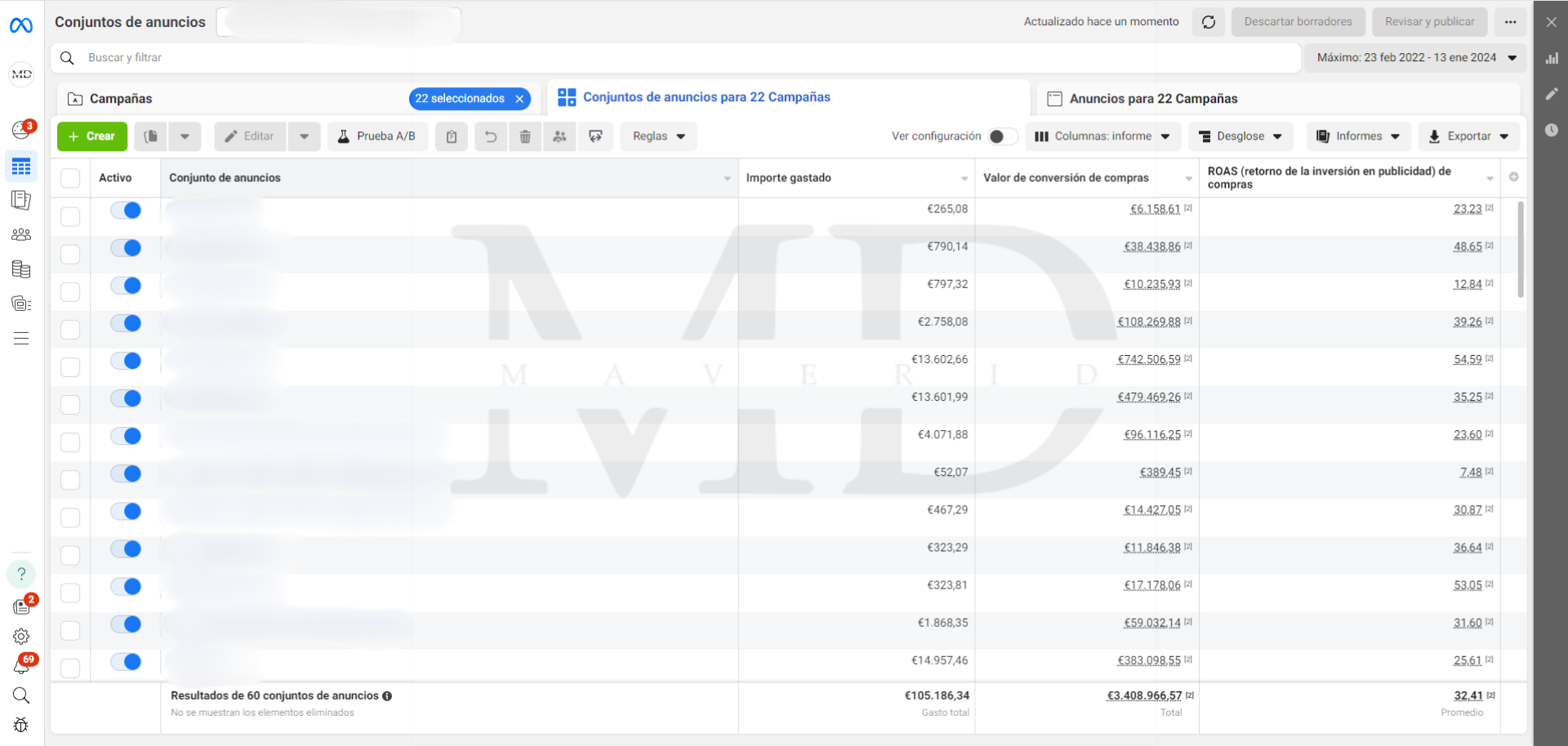Screen dimensions: 1568x746
Task: Open the audiences icon in left sidebar
Action: pyautogui.click(x=21, y=235)
